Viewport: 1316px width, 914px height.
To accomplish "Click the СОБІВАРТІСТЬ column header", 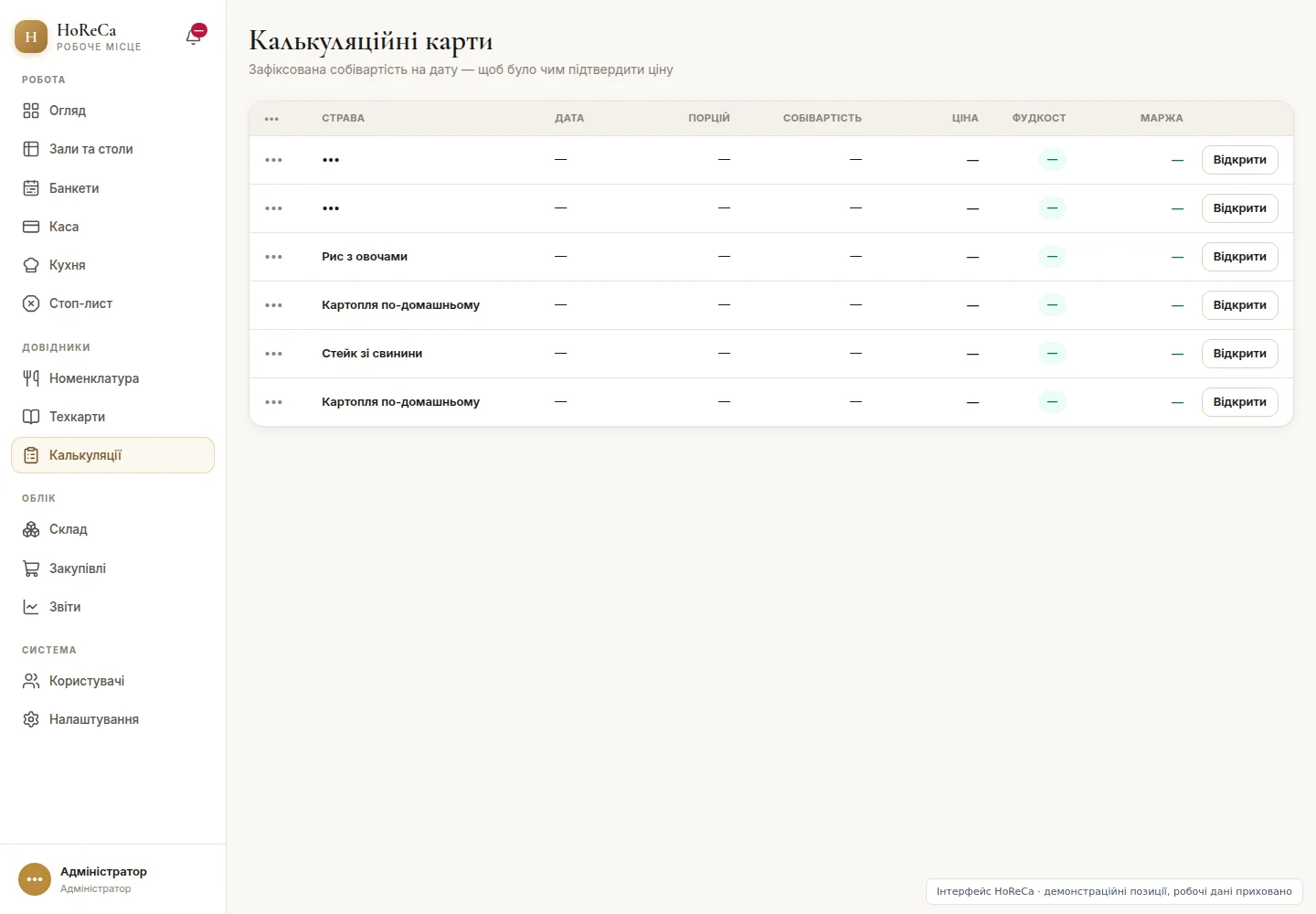I will pyautogui.click(x=822, y=118).
